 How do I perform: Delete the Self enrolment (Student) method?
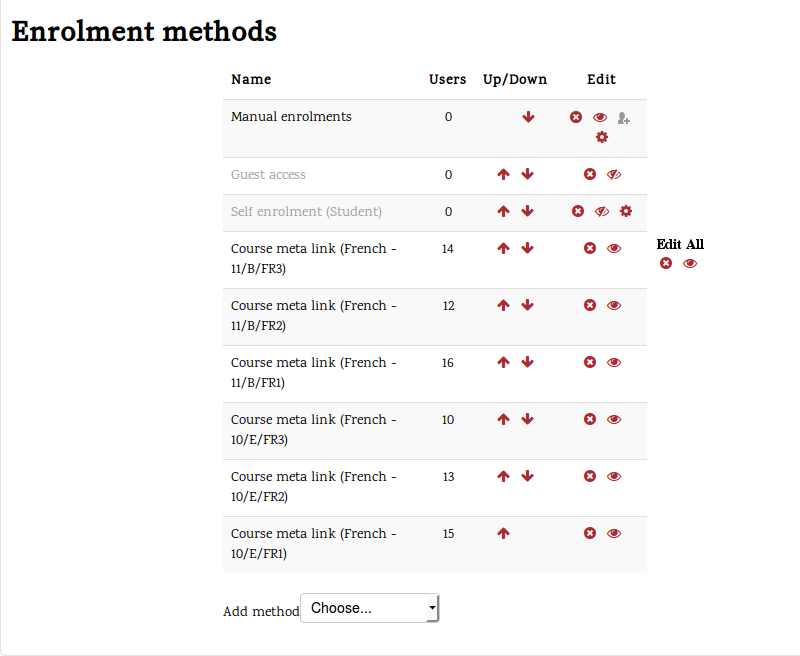click(578, 211)
